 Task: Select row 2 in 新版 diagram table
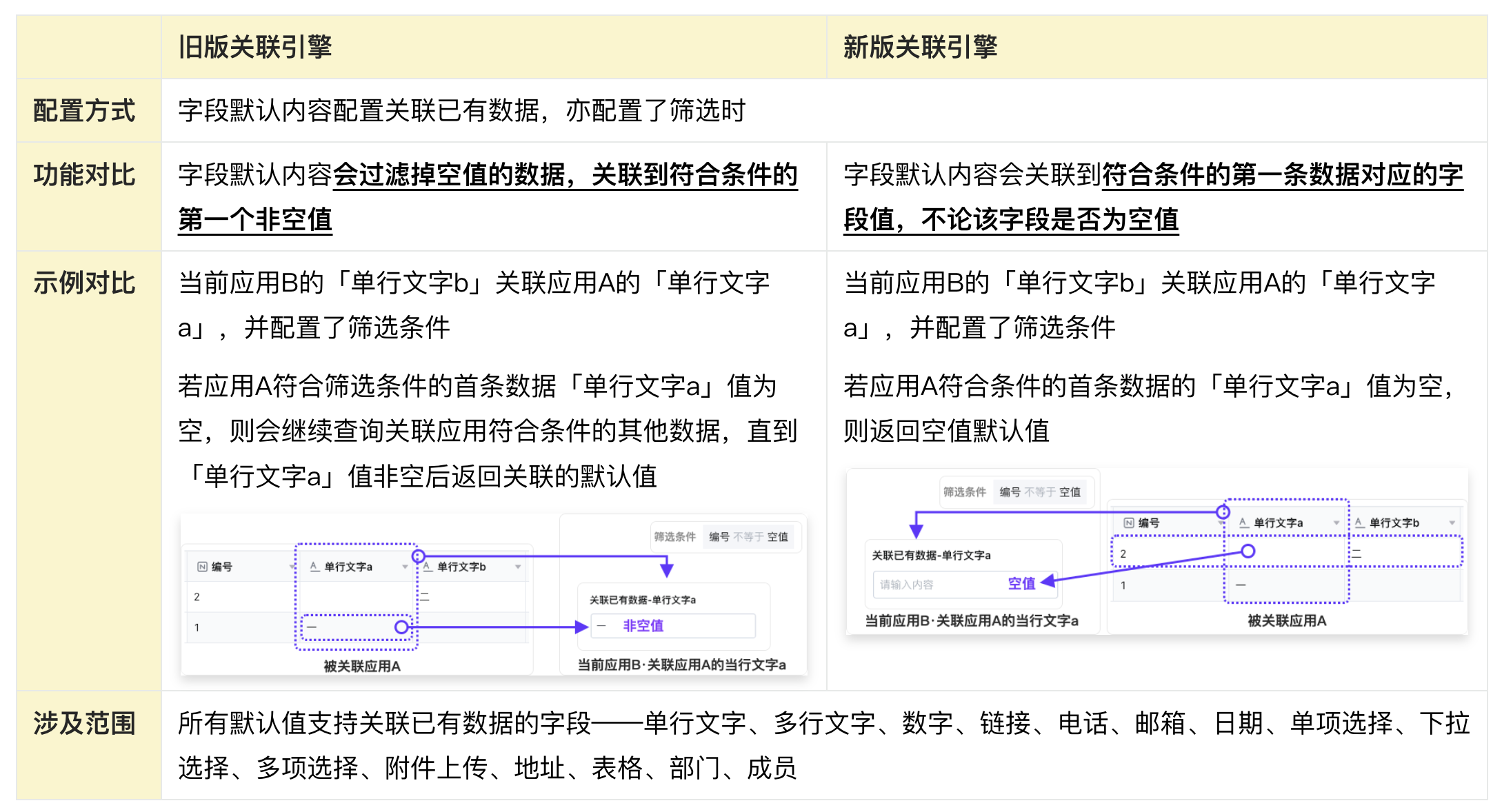1287,553
